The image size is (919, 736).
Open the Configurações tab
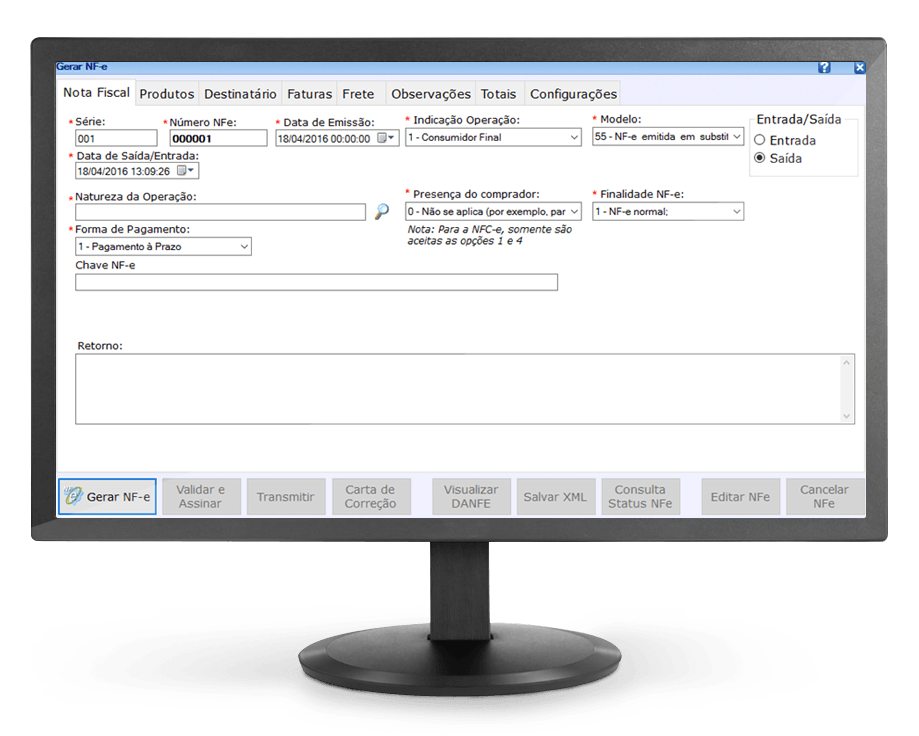point(573,94)
